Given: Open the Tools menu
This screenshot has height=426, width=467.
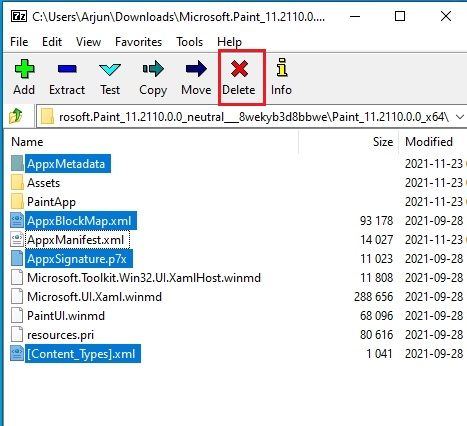Looking at the screenshot, I should point(189,42).
